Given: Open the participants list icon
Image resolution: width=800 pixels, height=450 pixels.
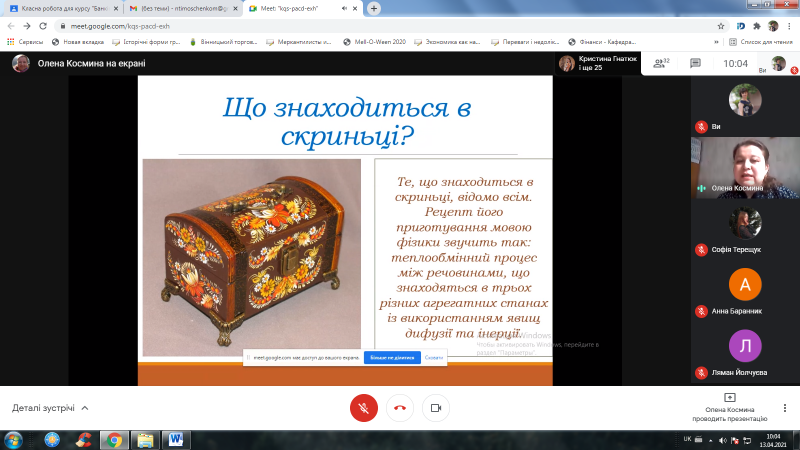Looking at the screenshot, I should click(x=661, y=63).
